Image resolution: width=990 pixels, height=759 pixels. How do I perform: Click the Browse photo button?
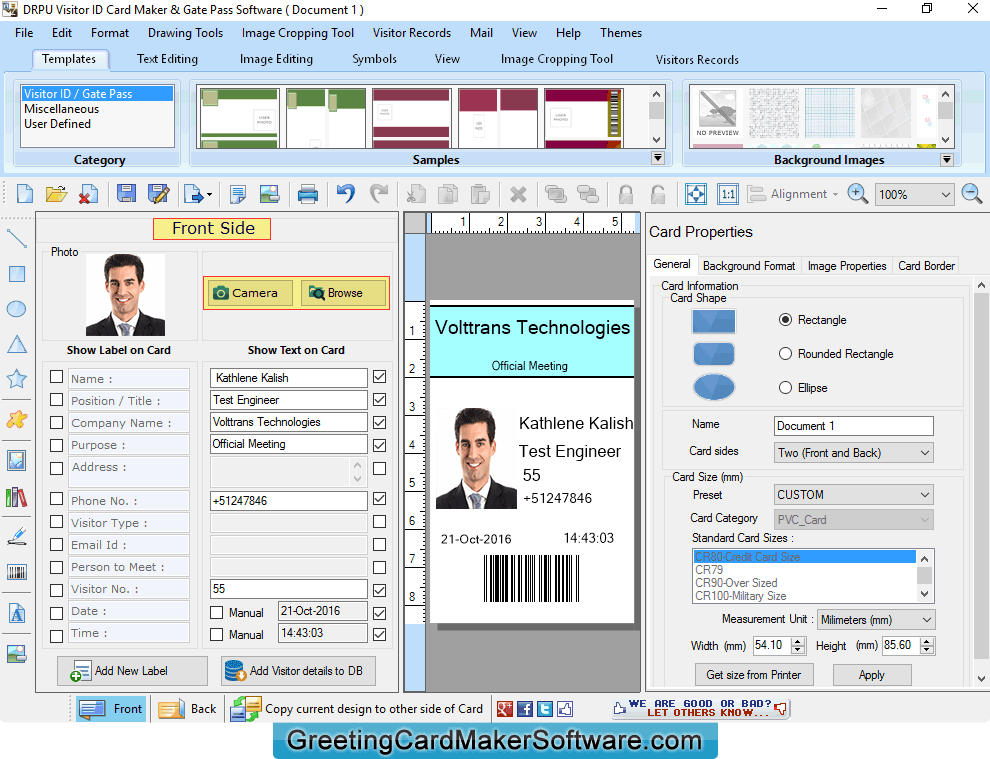343,293
